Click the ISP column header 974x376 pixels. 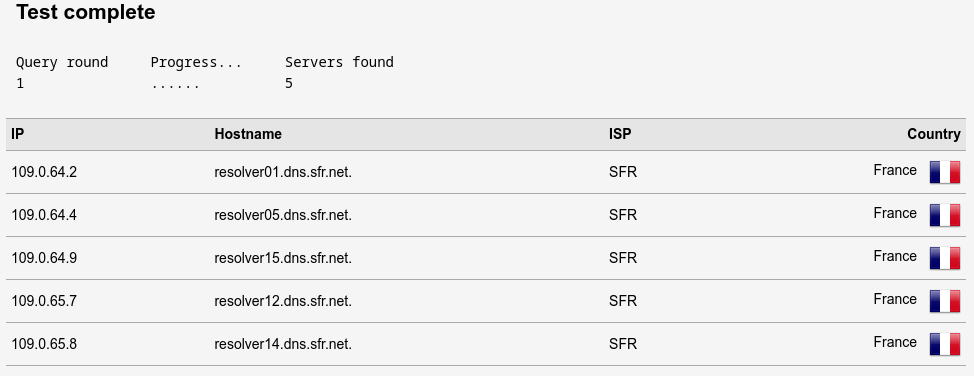(x=620, y=134)
